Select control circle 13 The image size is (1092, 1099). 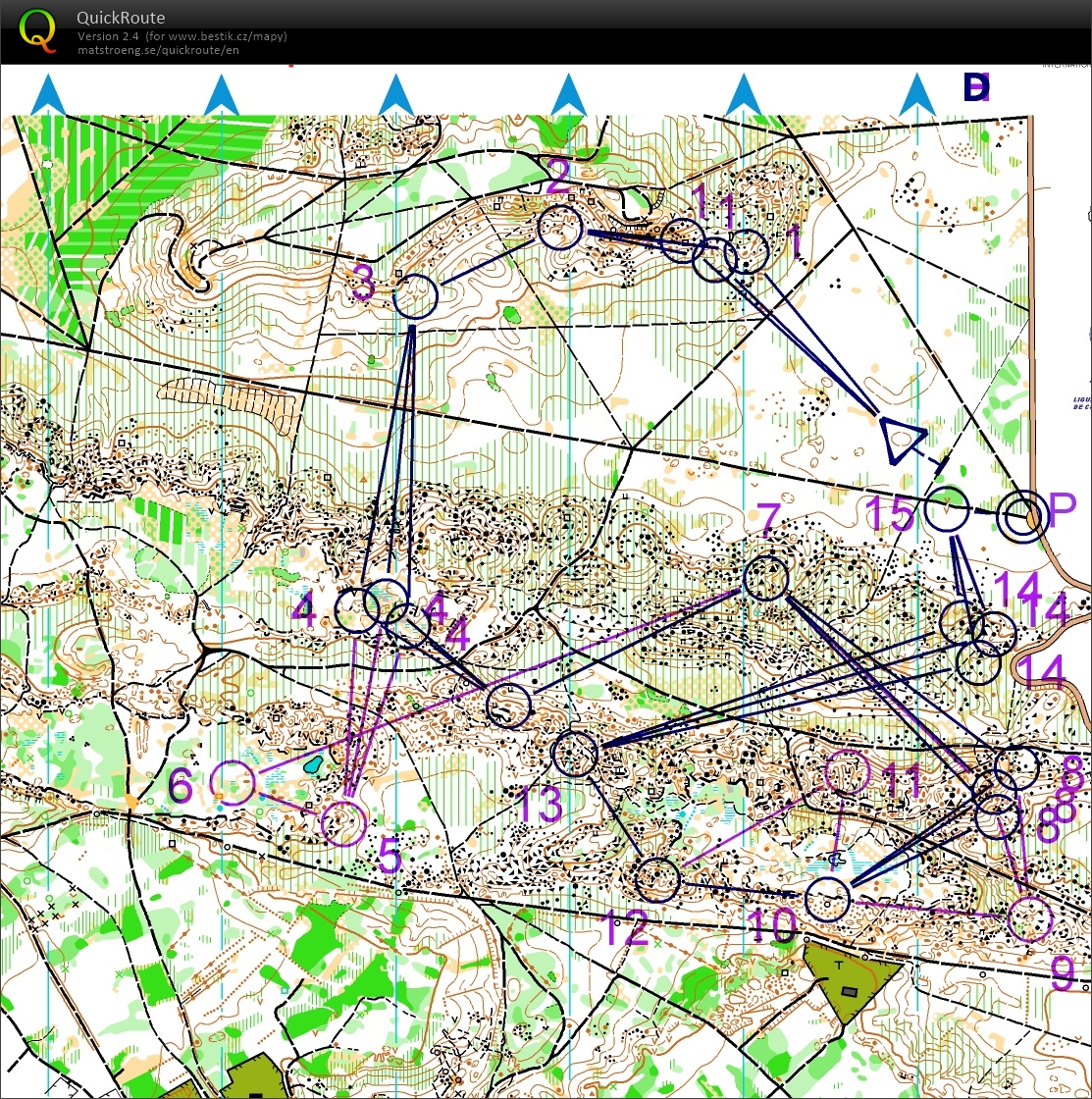[x=575, y=754]
